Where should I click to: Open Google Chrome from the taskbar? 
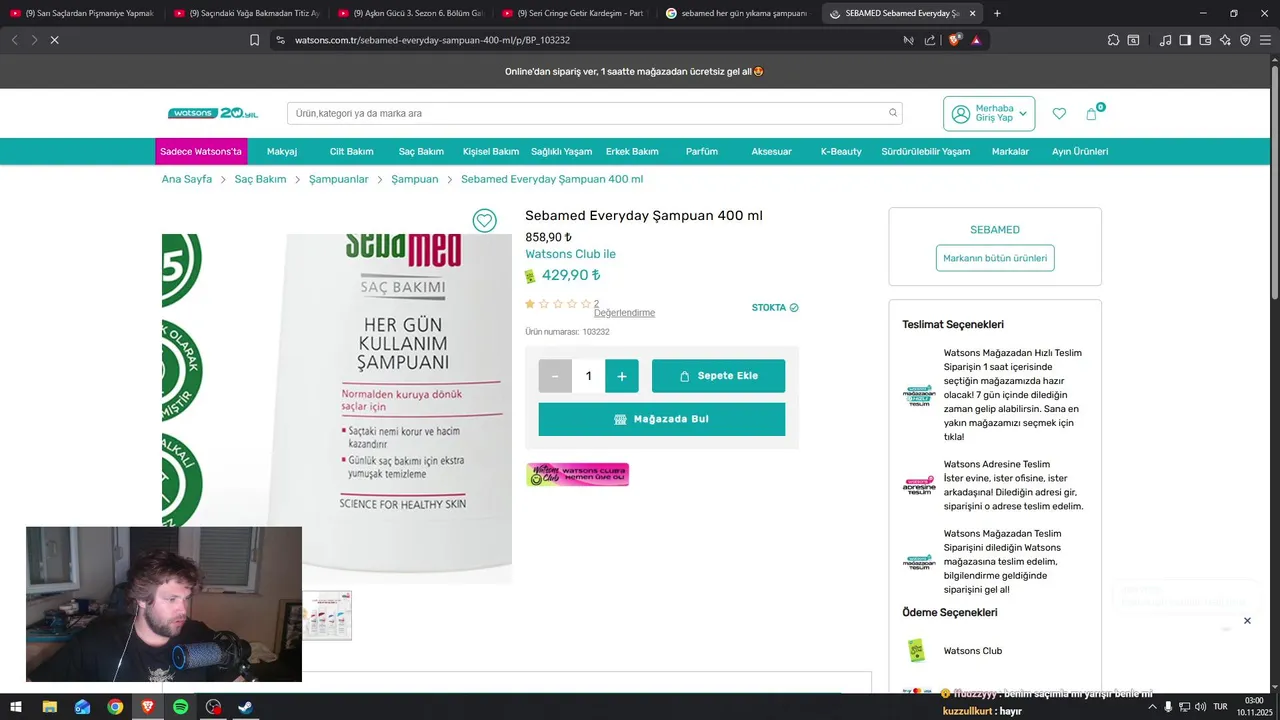[x=115, y=707]
